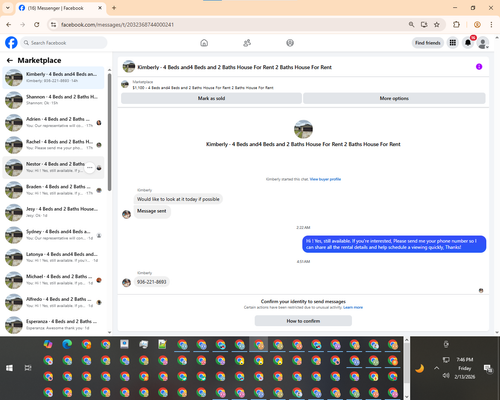Open the Nestor conversation in the list

[x=53, y=167]
